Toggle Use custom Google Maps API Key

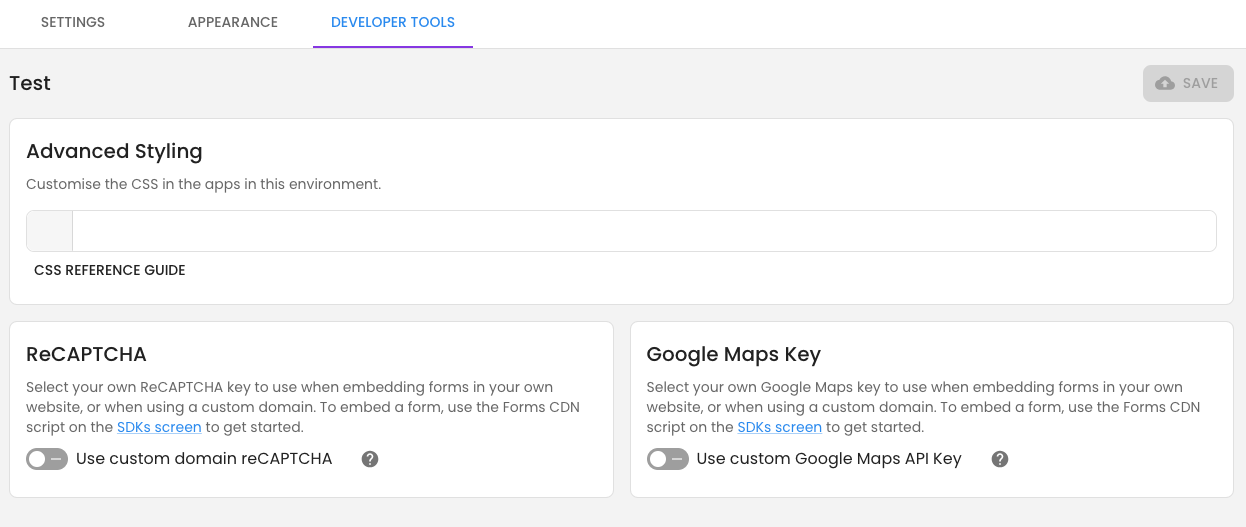point(668,459)
